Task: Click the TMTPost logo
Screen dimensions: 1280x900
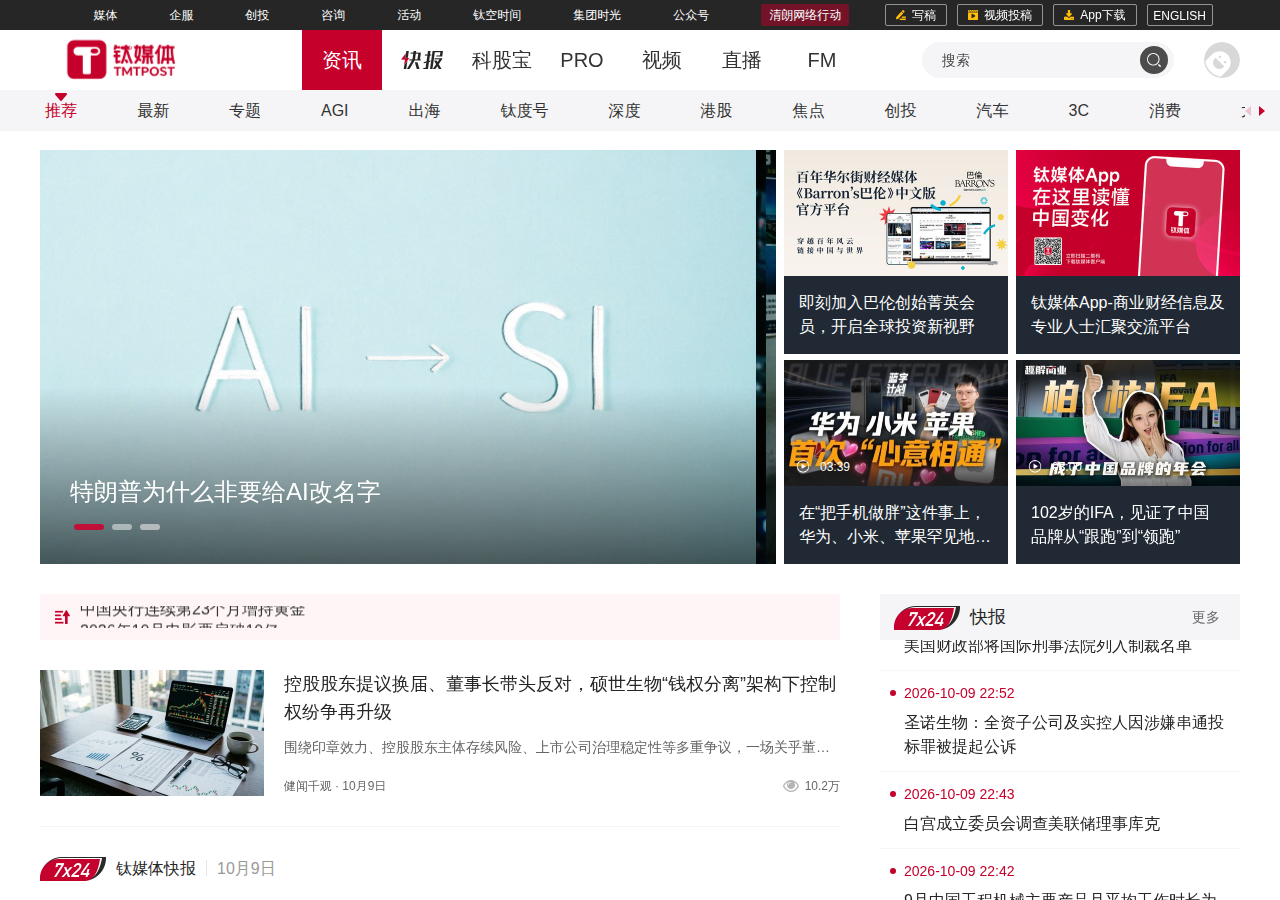Action: click(x=121, y=60)
